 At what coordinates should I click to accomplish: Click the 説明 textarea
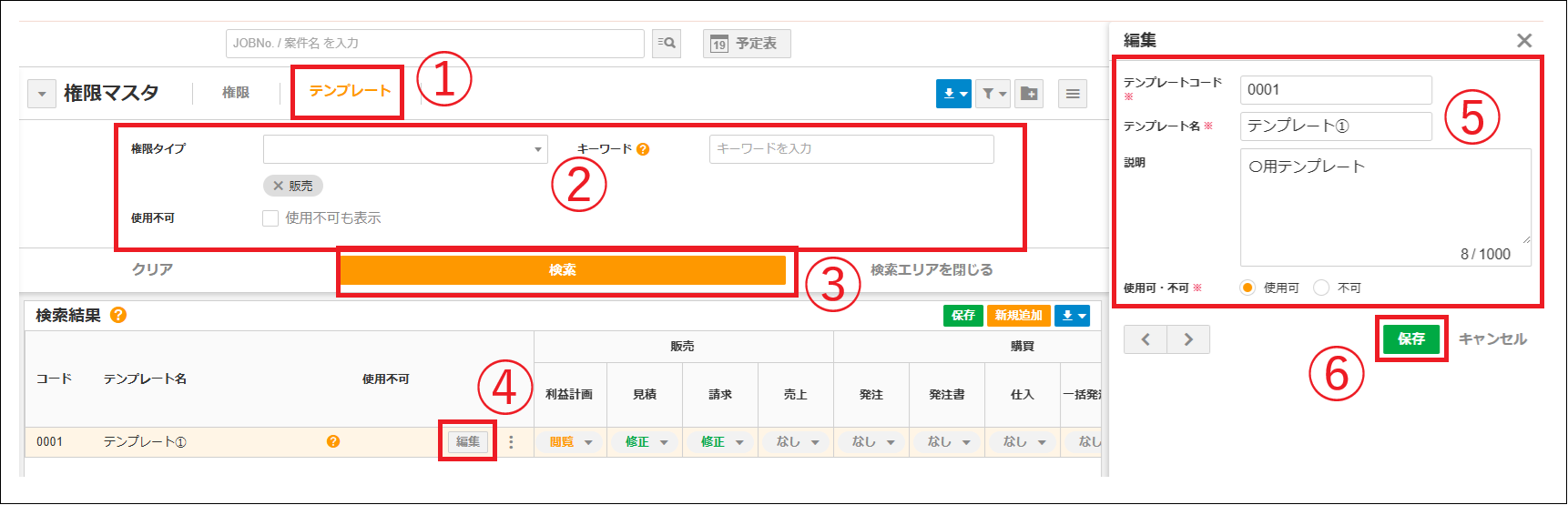pos(1386,207)
